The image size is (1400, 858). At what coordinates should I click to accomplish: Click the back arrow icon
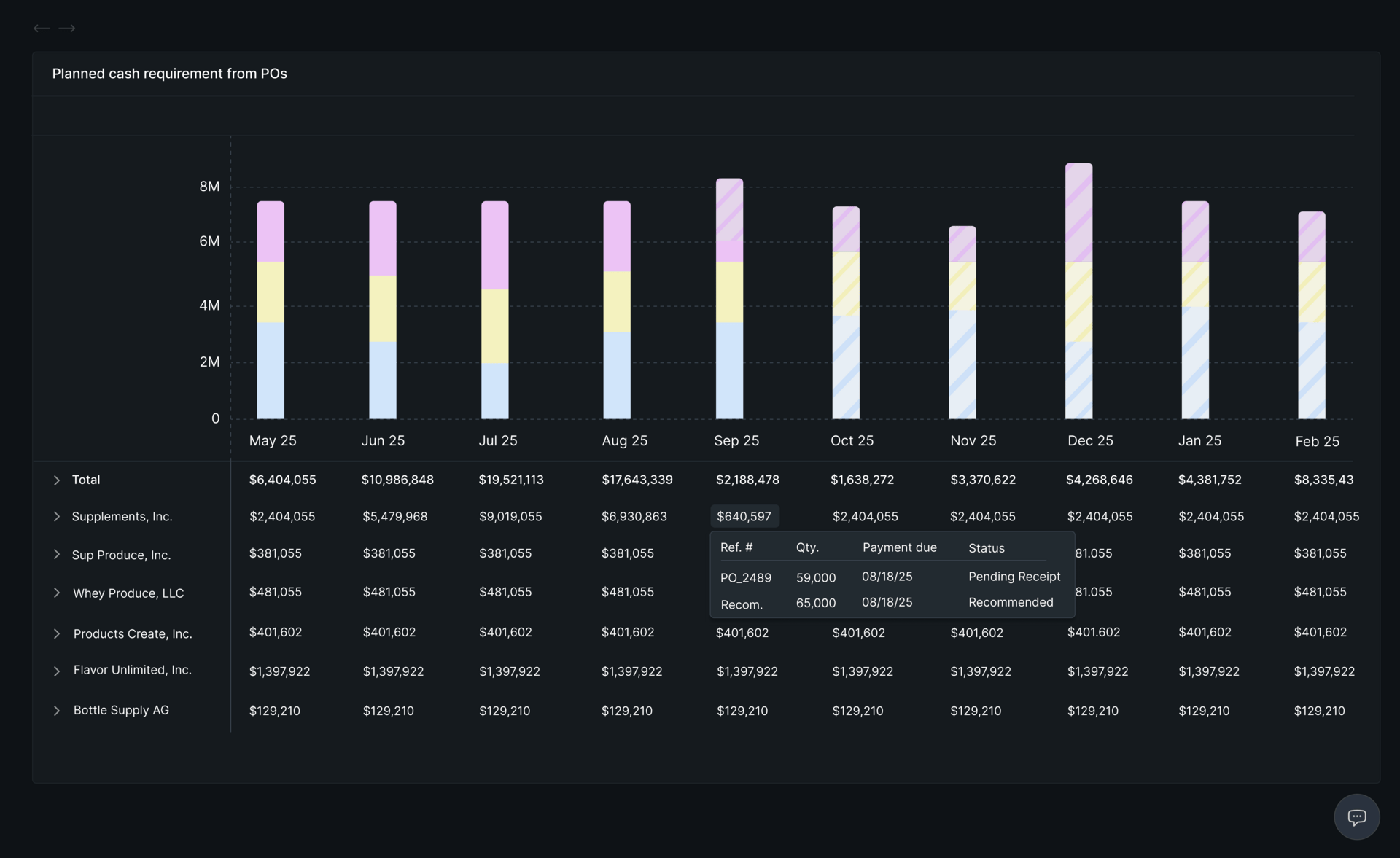[x=42, y=28]
